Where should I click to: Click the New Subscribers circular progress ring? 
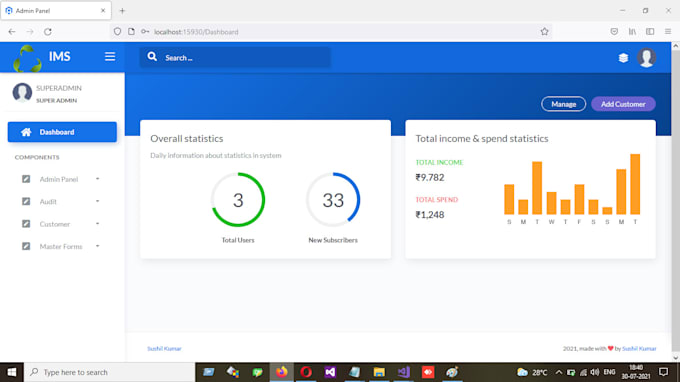pyautogui.click(x=333, y=199)
